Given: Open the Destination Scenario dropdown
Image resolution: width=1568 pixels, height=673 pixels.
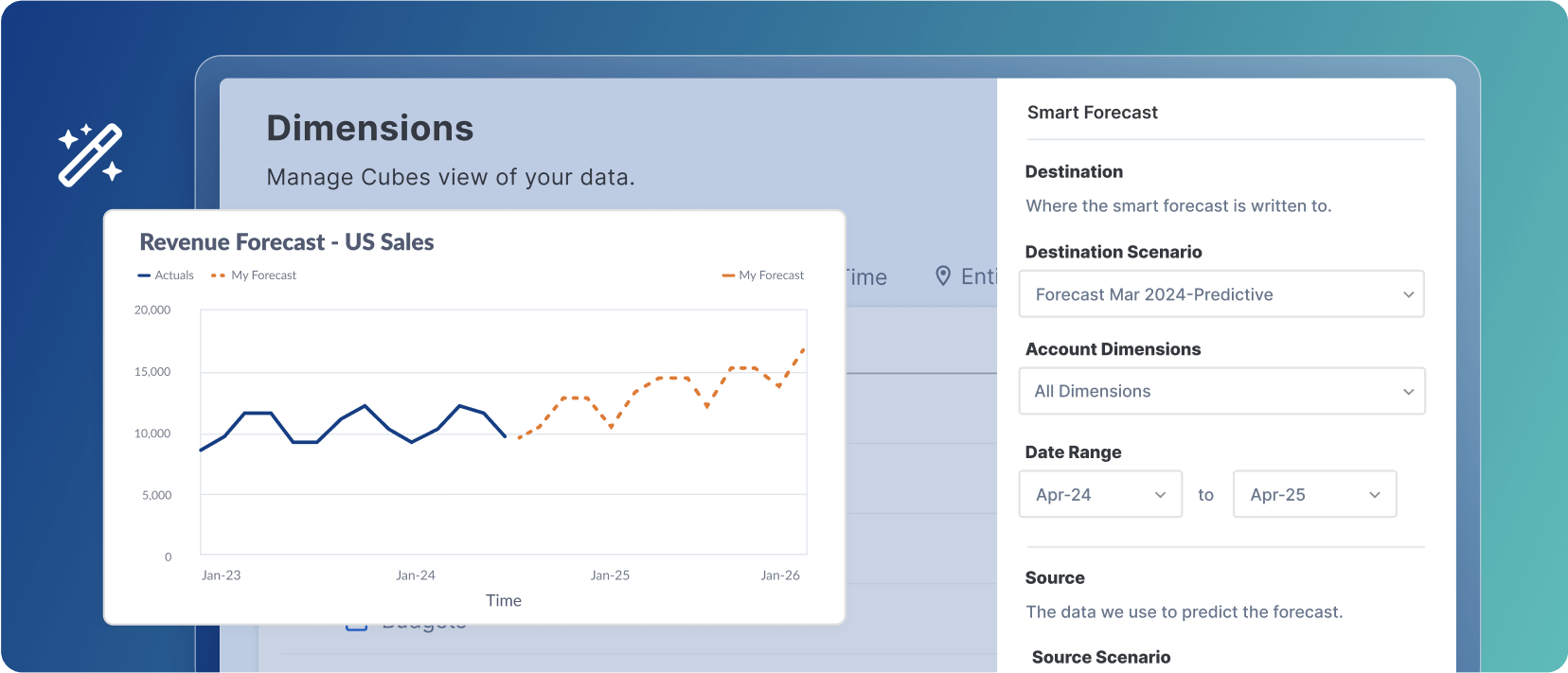Looking at the screenshot, I should (1221, 294).
